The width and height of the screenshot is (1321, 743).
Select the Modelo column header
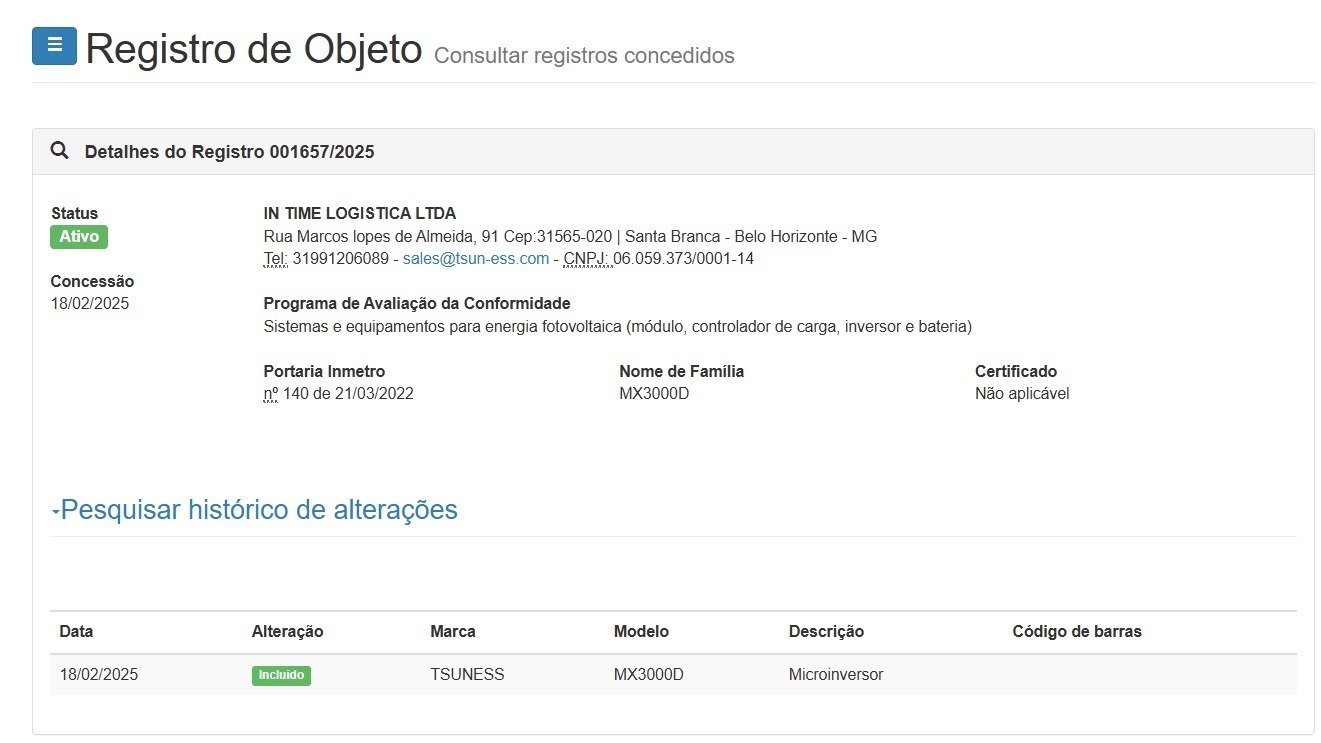(x=641, y=632)
